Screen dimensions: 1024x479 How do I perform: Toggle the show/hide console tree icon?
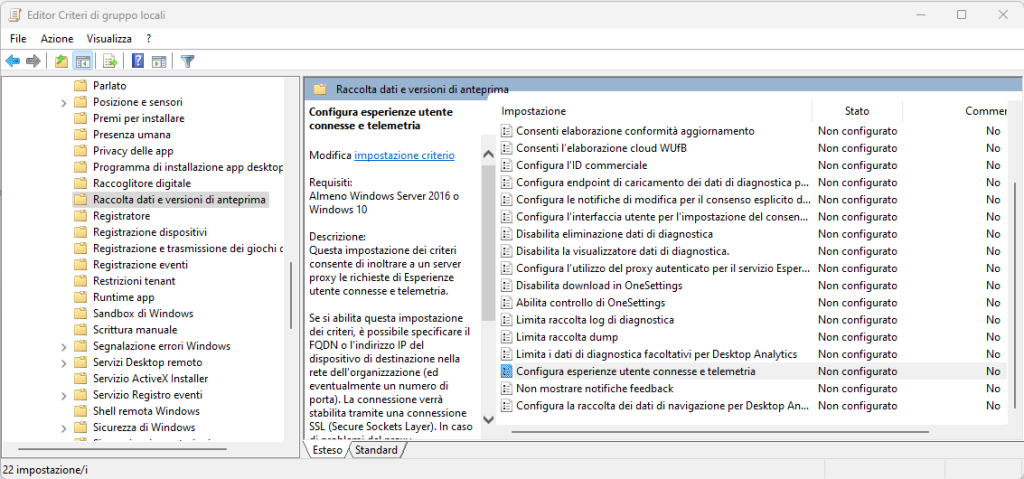click(x=83, y=61)
